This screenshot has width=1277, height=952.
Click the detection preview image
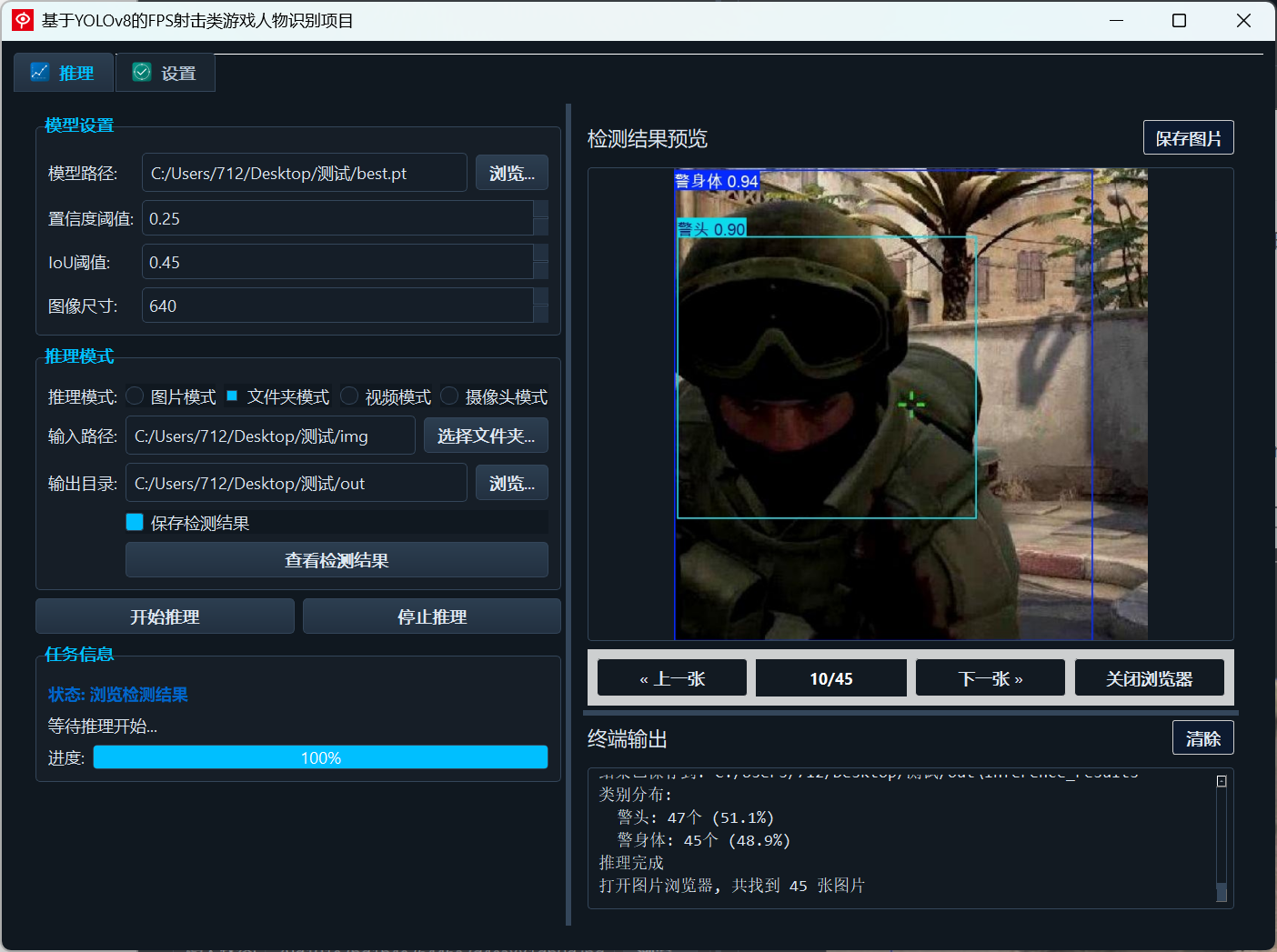(x=910, y=405)
